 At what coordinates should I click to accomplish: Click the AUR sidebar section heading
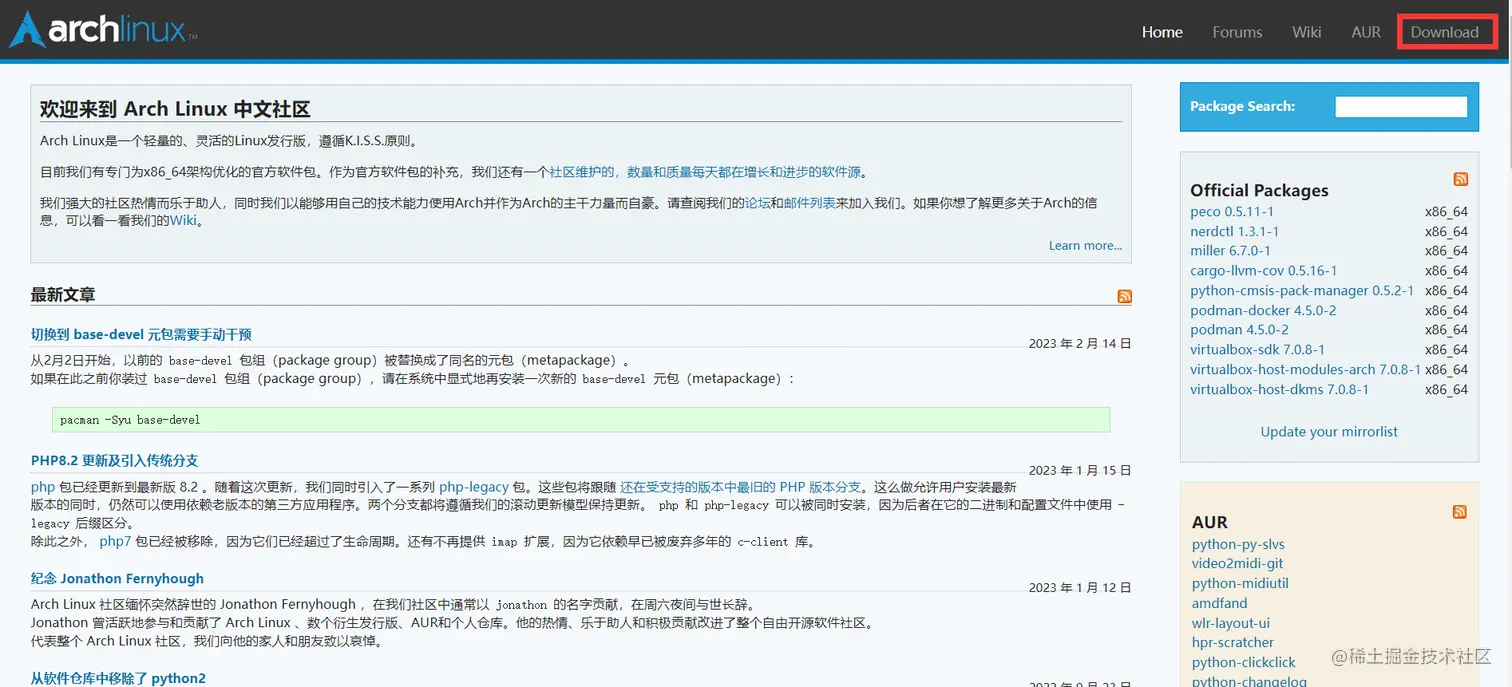click(1210, 522)
